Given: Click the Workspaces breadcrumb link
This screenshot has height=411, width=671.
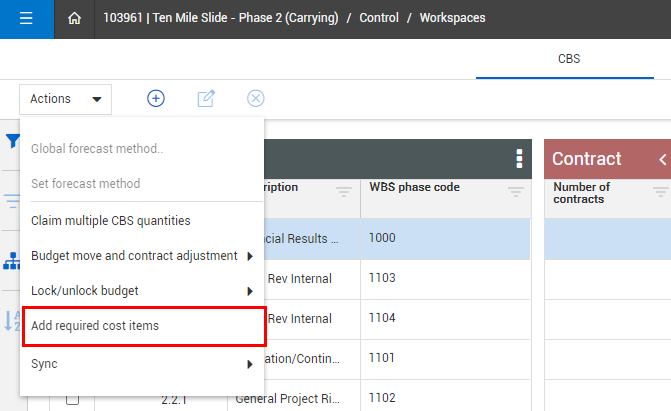Looking at the screenshot, I should tap(452, 19).
